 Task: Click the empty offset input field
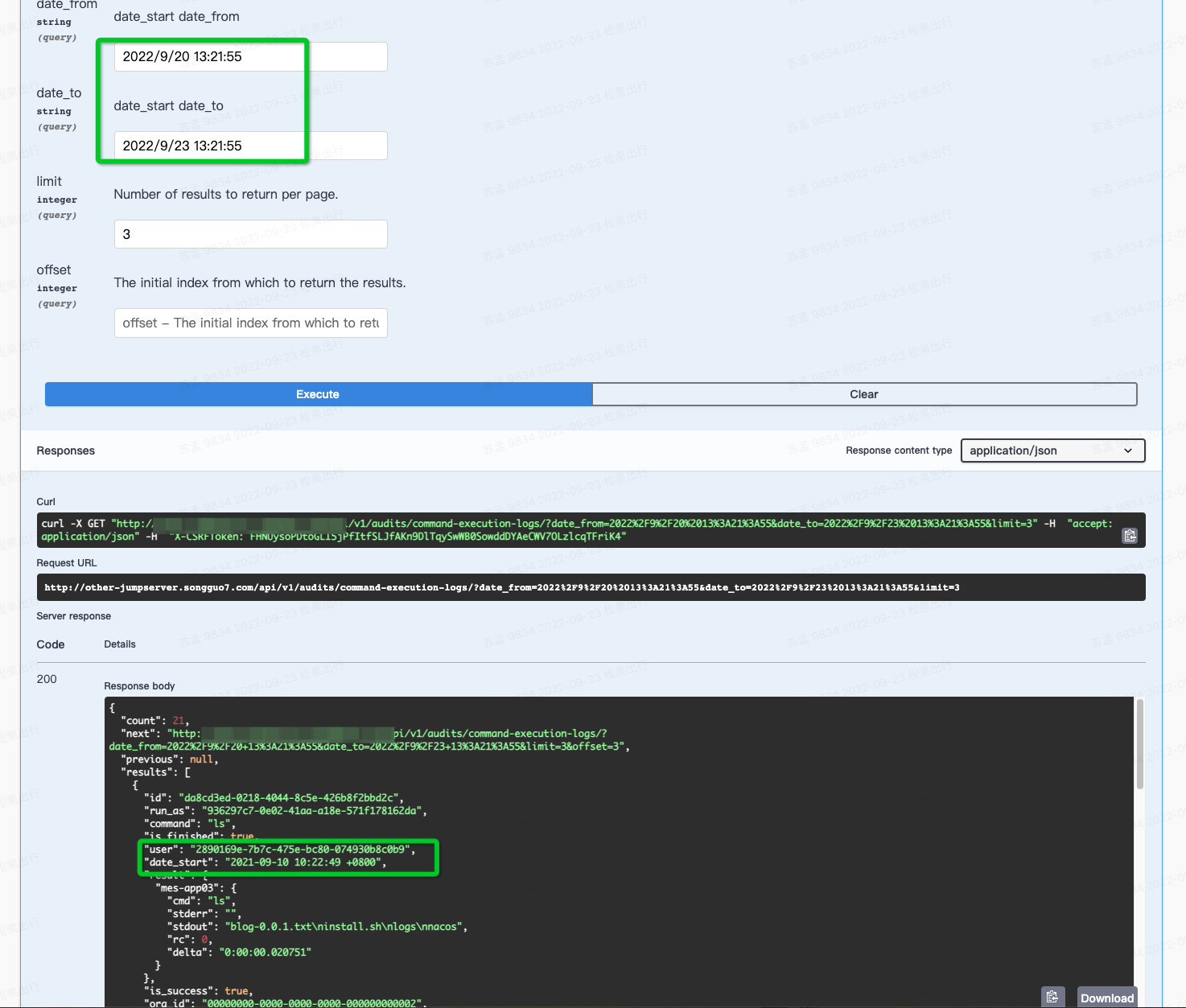[249, 323]
